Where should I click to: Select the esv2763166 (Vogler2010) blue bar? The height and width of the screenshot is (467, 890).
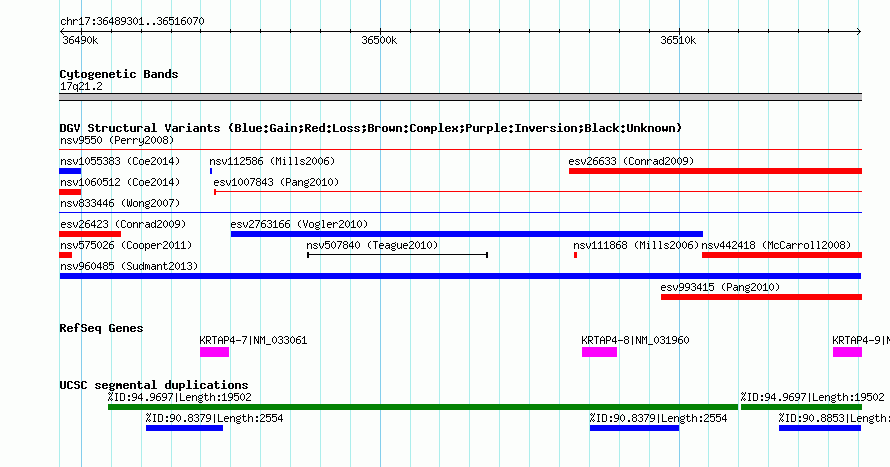point(467,234)
